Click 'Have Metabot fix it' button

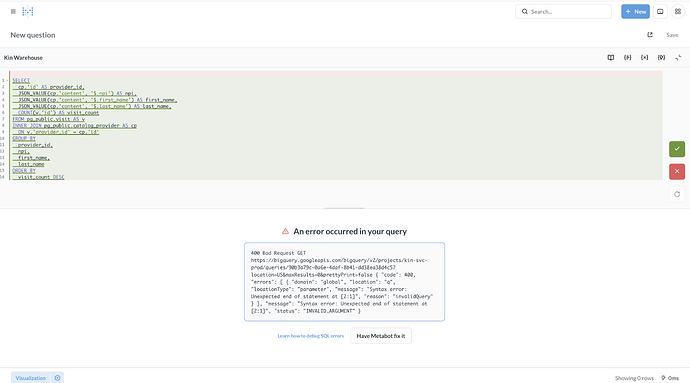click(x=381, y=336)
